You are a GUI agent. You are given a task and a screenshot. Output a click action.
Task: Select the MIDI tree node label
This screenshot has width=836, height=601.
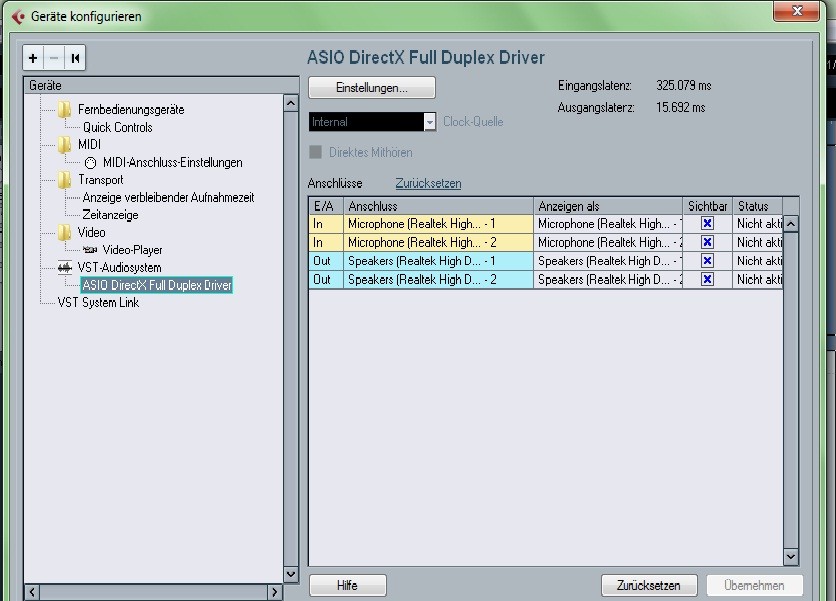pyautogui.click(x=89, y=145)
